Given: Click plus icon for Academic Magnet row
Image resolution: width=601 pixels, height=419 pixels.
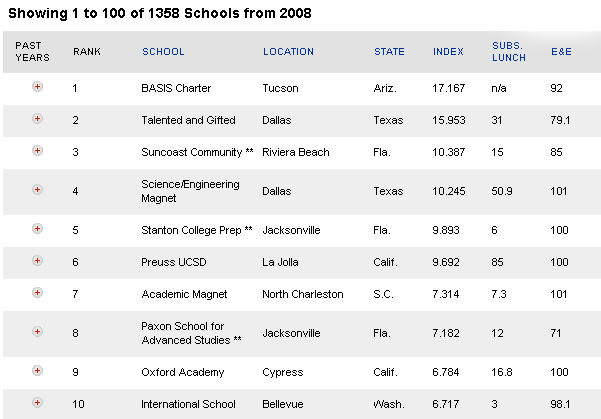Looking at the screenshot, I should click(x=37, y=293).
